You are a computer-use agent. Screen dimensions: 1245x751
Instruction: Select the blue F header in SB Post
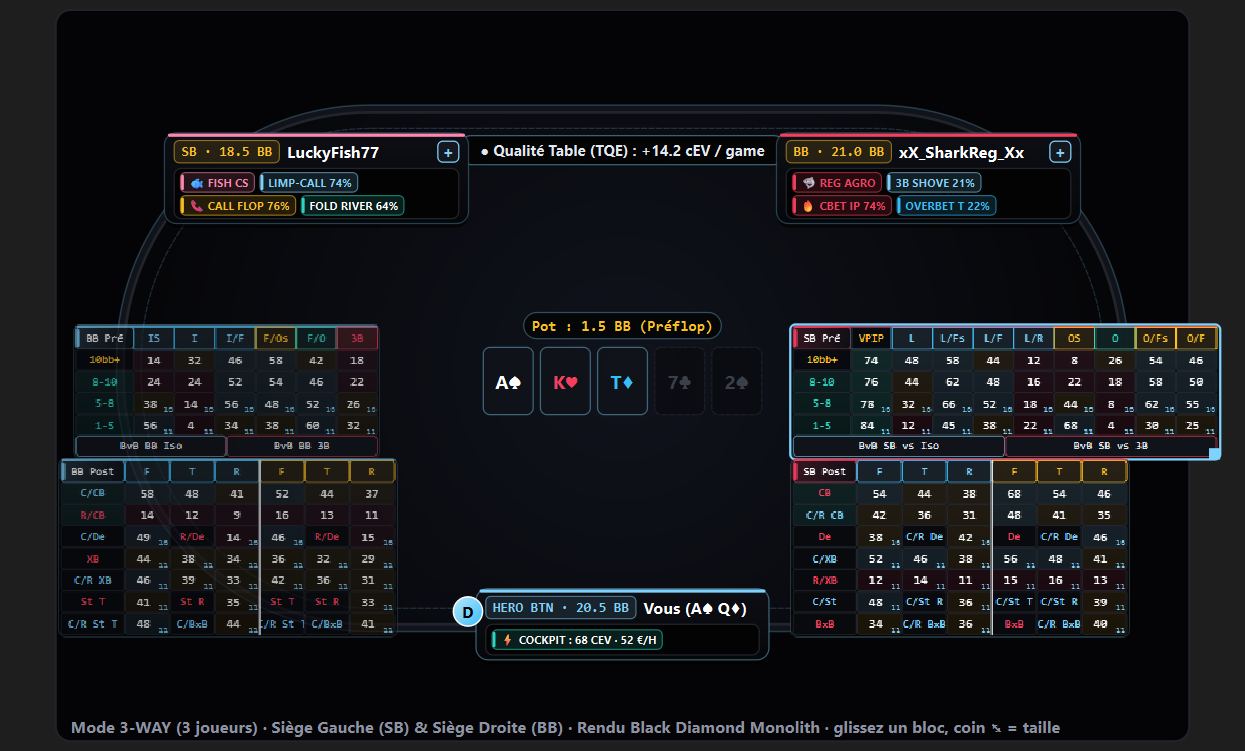(879, 471)
